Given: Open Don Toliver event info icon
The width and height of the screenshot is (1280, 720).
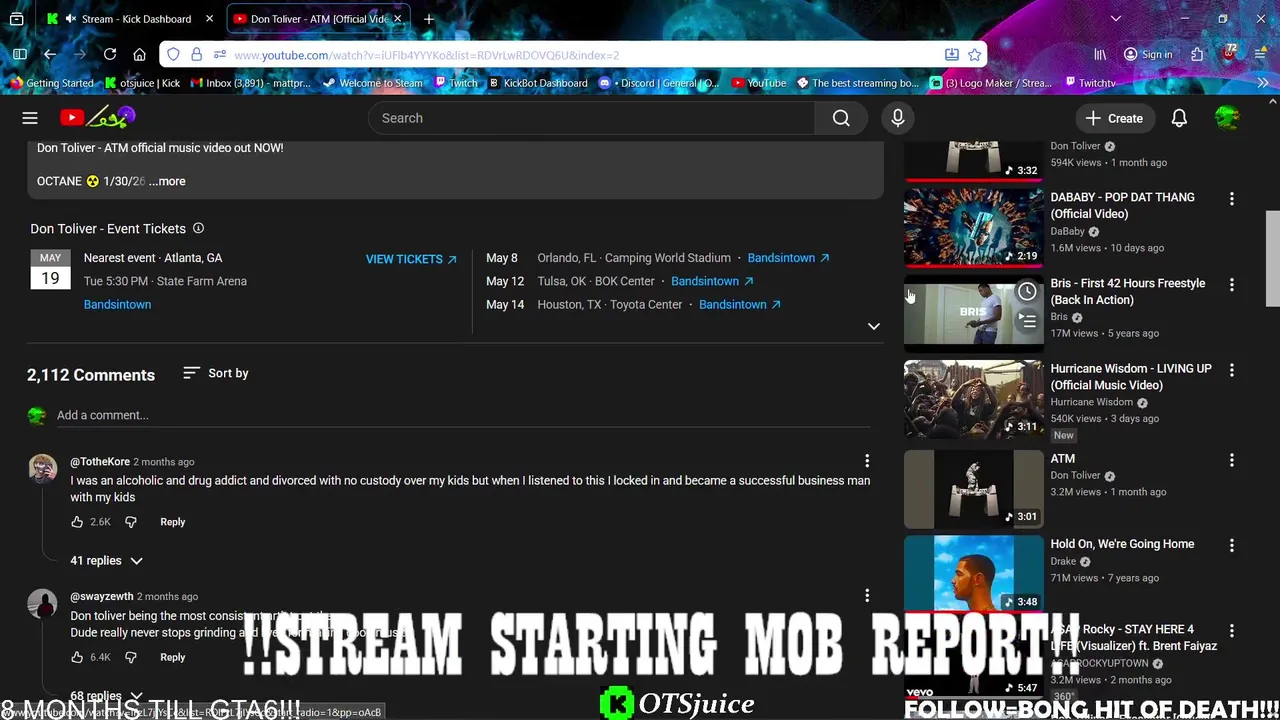Looking at the screenshot, I should pos(198,228).
